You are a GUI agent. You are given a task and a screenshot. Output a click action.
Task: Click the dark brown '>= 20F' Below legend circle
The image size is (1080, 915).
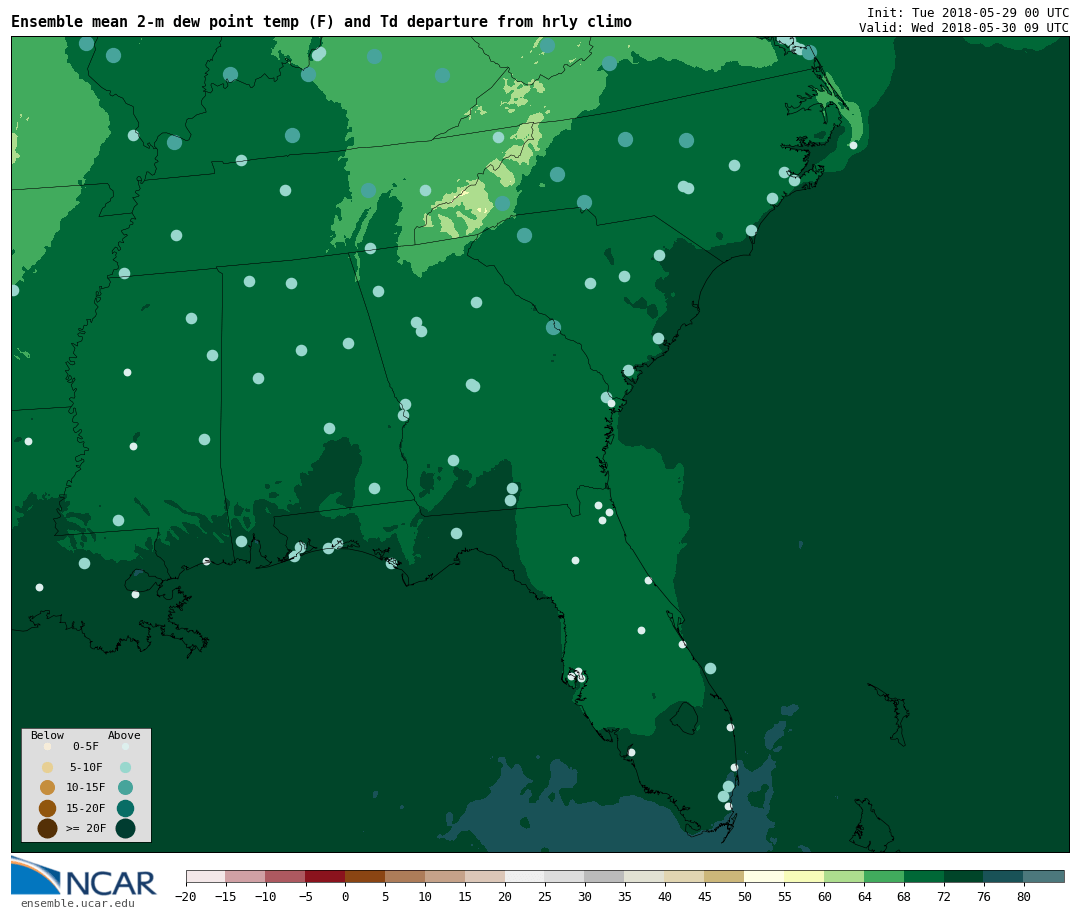[x=47, y=828]
